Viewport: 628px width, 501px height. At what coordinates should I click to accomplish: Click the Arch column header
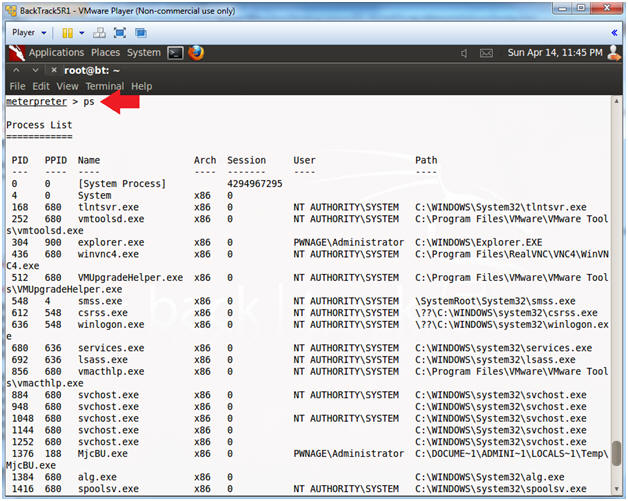pyautogui.click(x=205, y=160)
